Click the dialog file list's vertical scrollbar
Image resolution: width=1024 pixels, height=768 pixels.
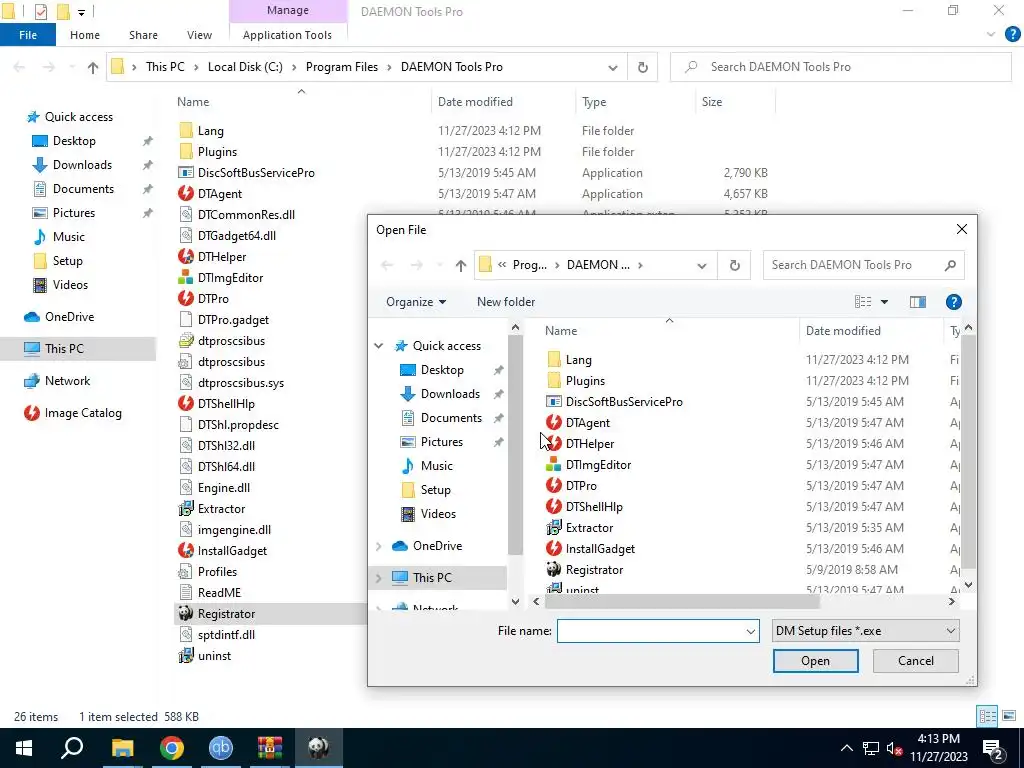coord(968,451)
